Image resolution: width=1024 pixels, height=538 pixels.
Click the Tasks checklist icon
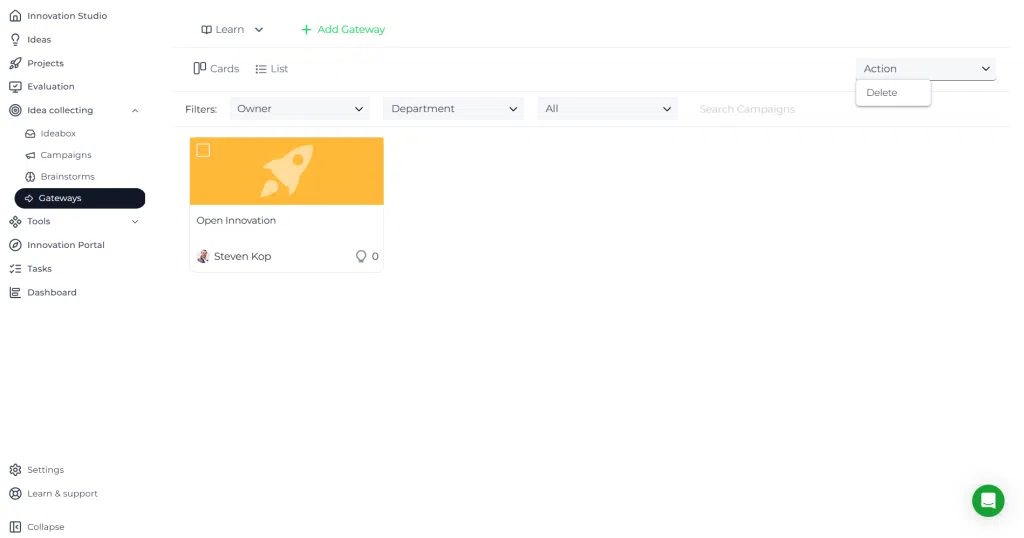tap(15, 269)
